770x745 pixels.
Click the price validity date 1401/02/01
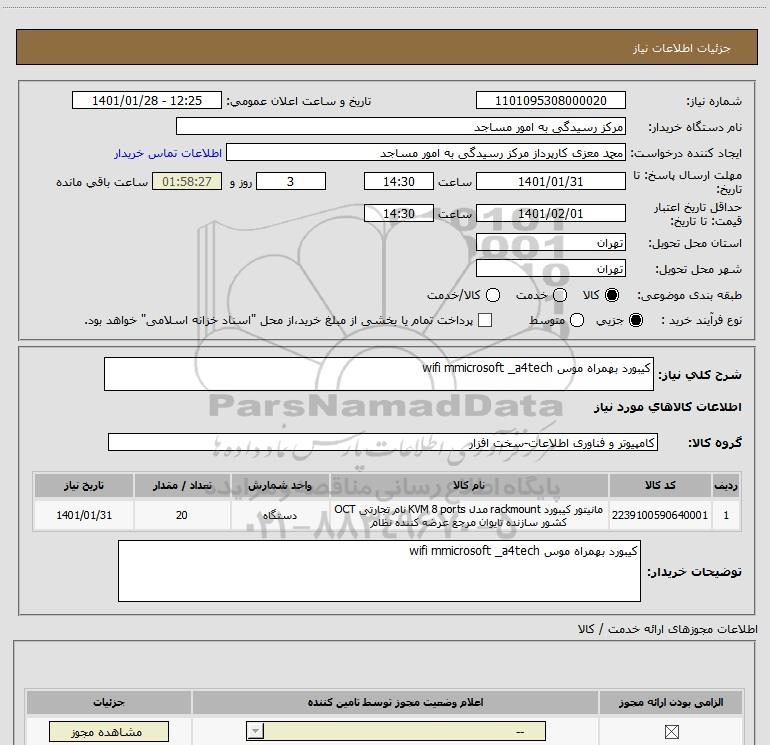[x=550, y=213]
